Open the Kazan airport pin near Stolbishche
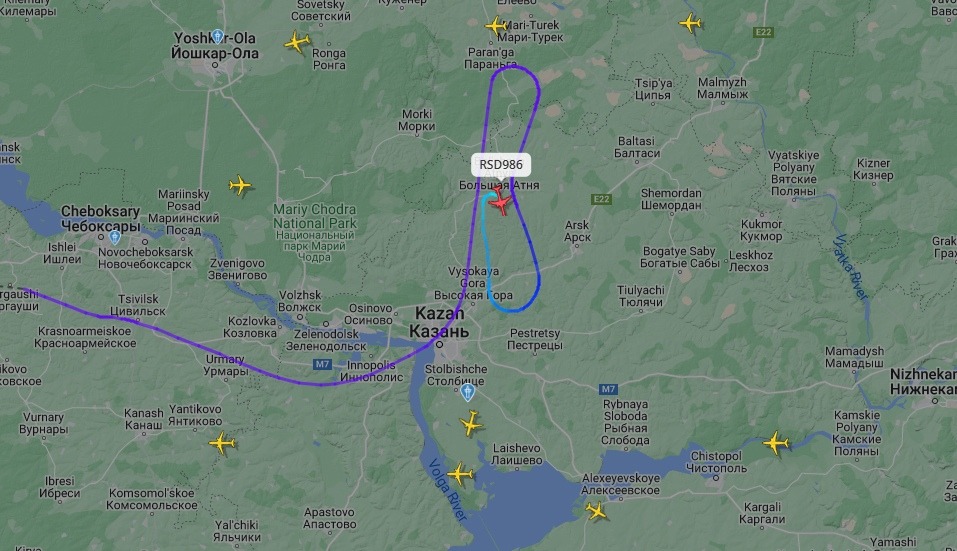Image resolution: width=957 pixels, height=551 pixels. click(x=468, y=392)
